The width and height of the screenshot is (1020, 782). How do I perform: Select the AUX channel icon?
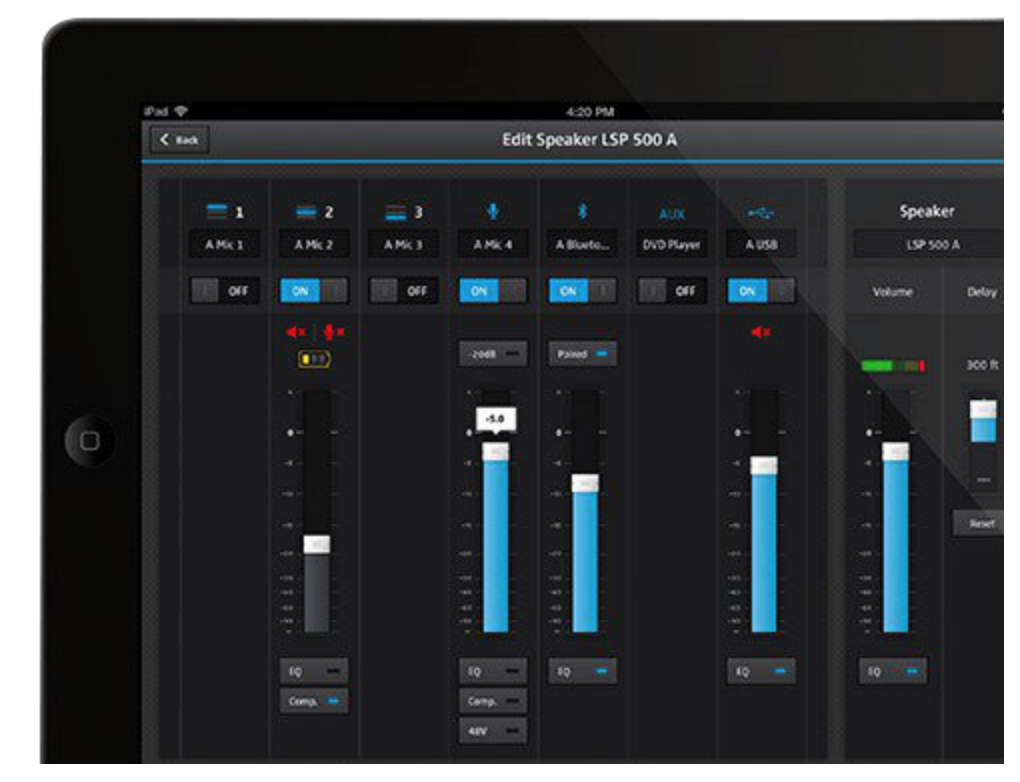point(672,214)
